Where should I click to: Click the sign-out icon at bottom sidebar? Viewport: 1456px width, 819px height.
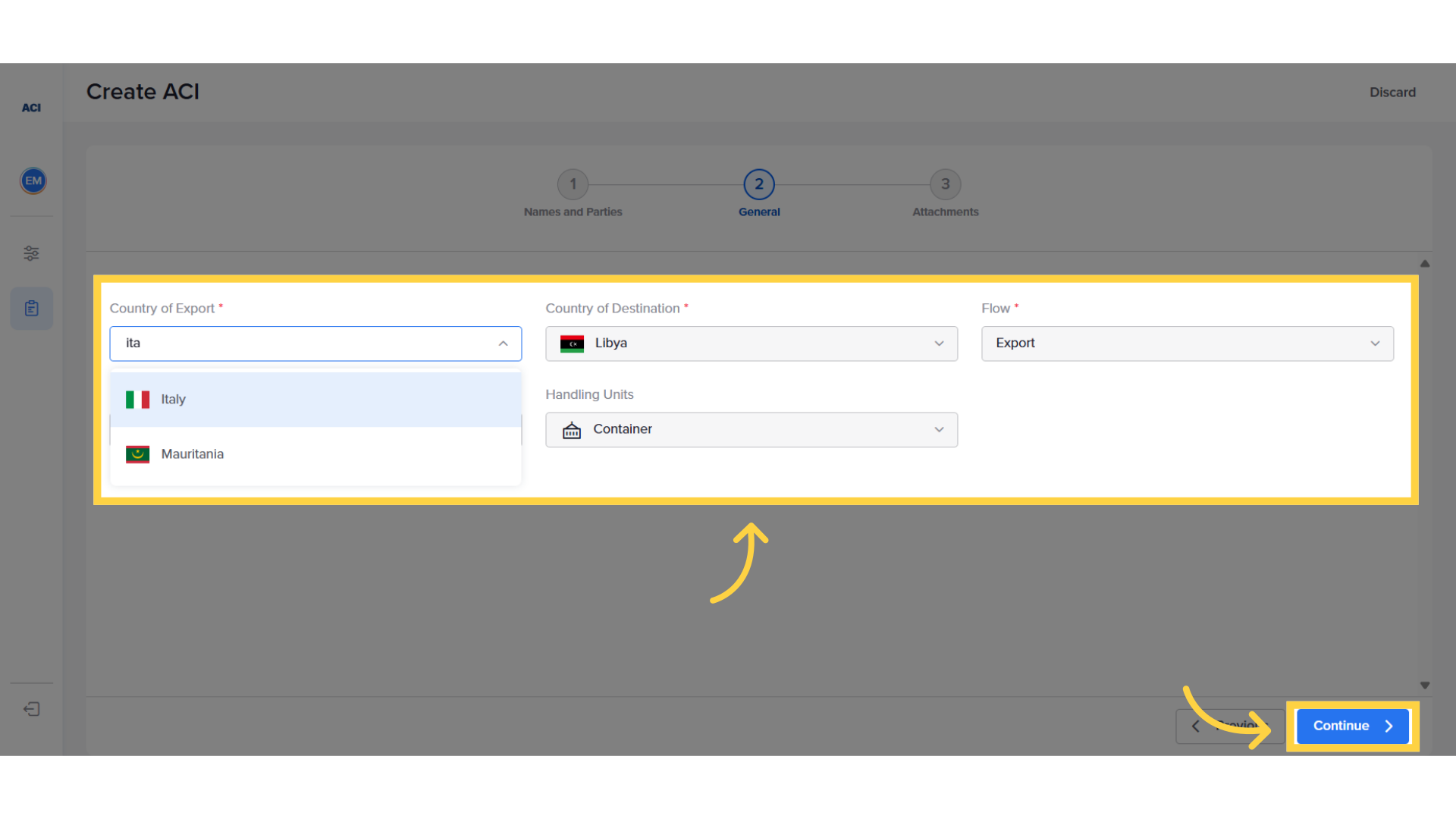[31, 710]
